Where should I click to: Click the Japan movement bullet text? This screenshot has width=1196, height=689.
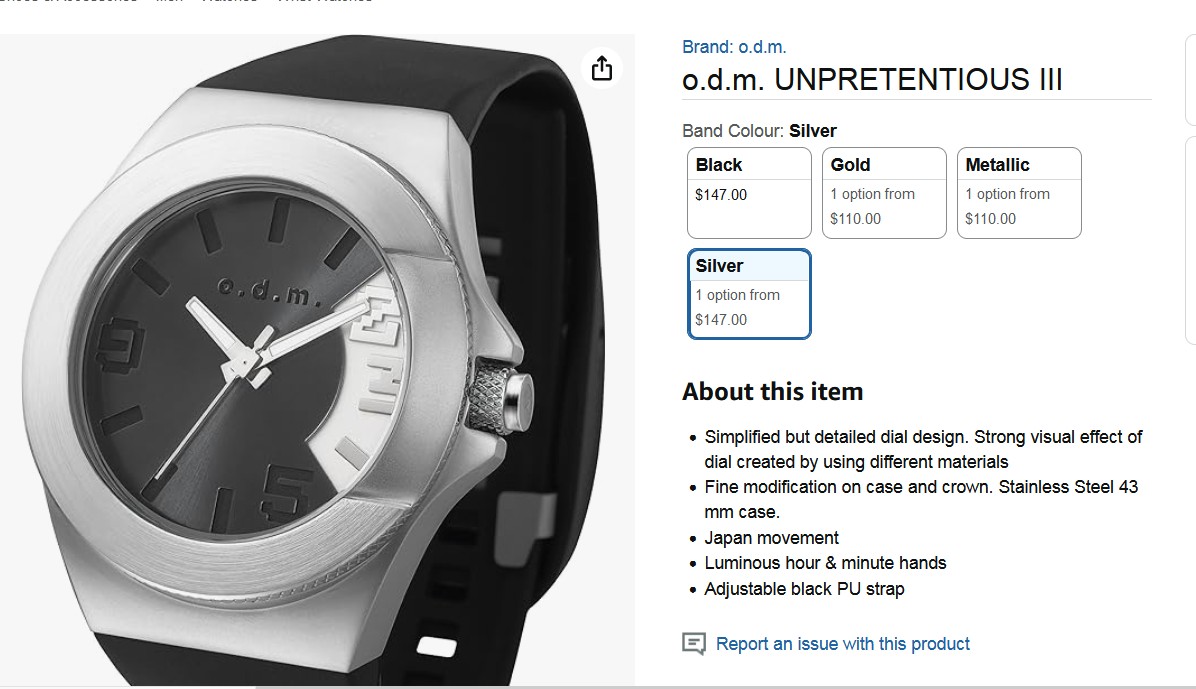coord(771,538)
